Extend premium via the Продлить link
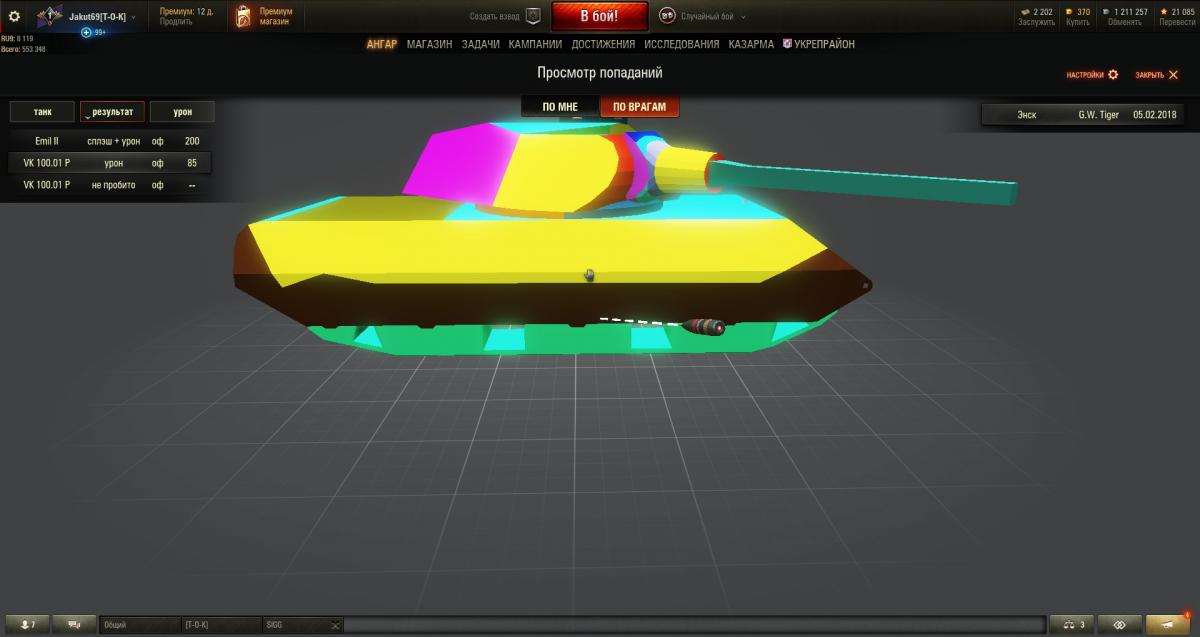 (176, 21)
